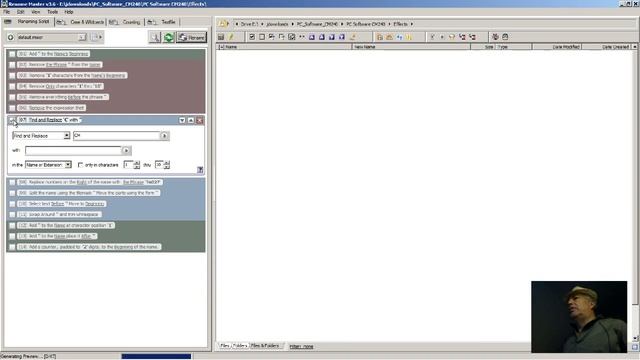Expand the arrow after Effects breadcrumb
Screen dimensions: 640x360
(x=411, y=24)
